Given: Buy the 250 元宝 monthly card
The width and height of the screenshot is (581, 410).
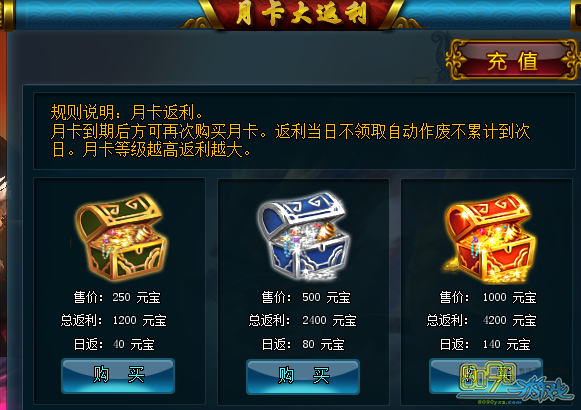Looking at the screenshot, I should click(x=118, y=376).
